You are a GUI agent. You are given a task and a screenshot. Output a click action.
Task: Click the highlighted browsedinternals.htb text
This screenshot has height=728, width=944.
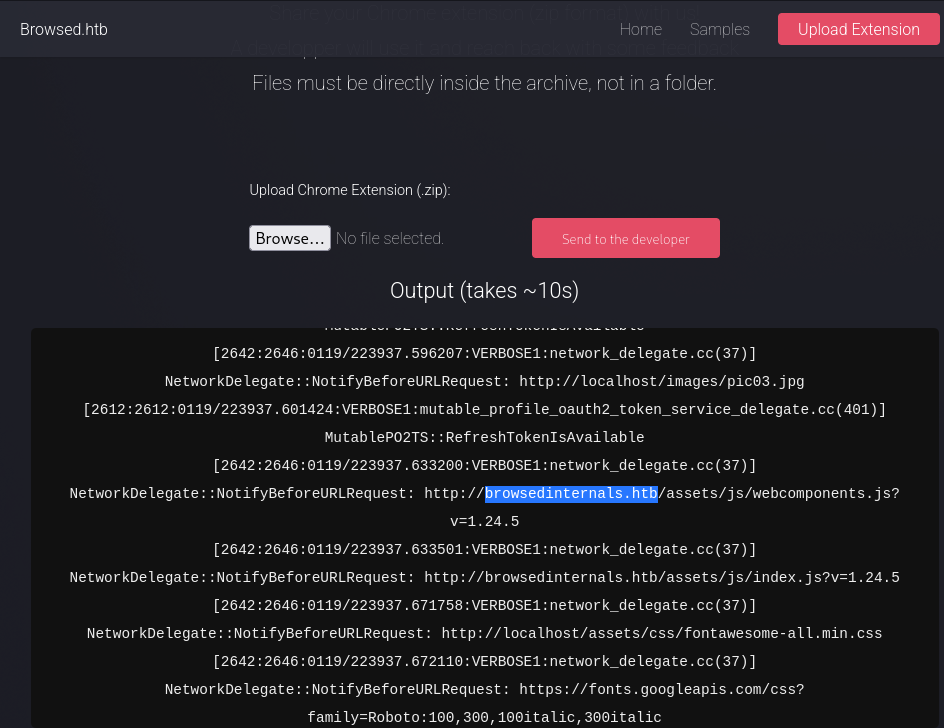tap(571, 493)
